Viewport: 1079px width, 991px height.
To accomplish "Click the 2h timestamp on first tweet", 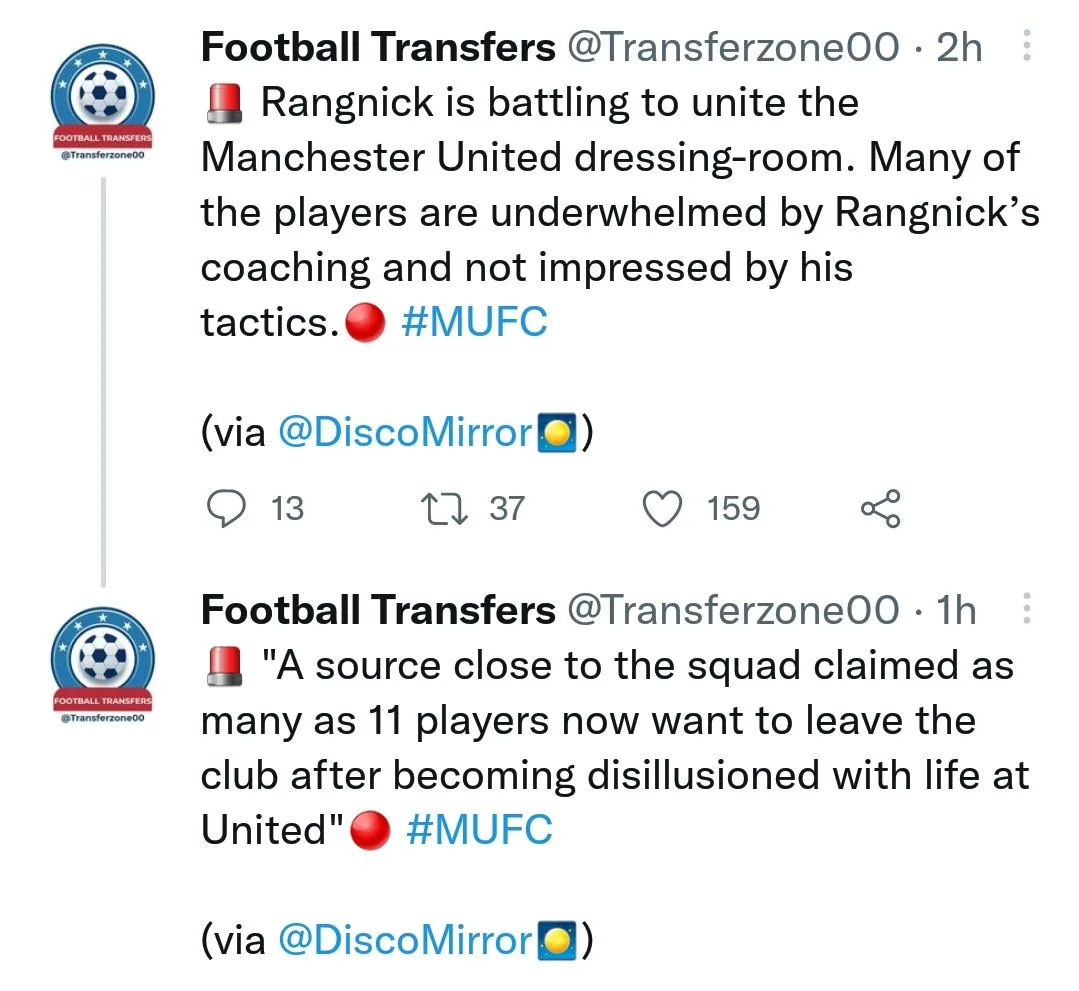I will click(x=959, y=47).
